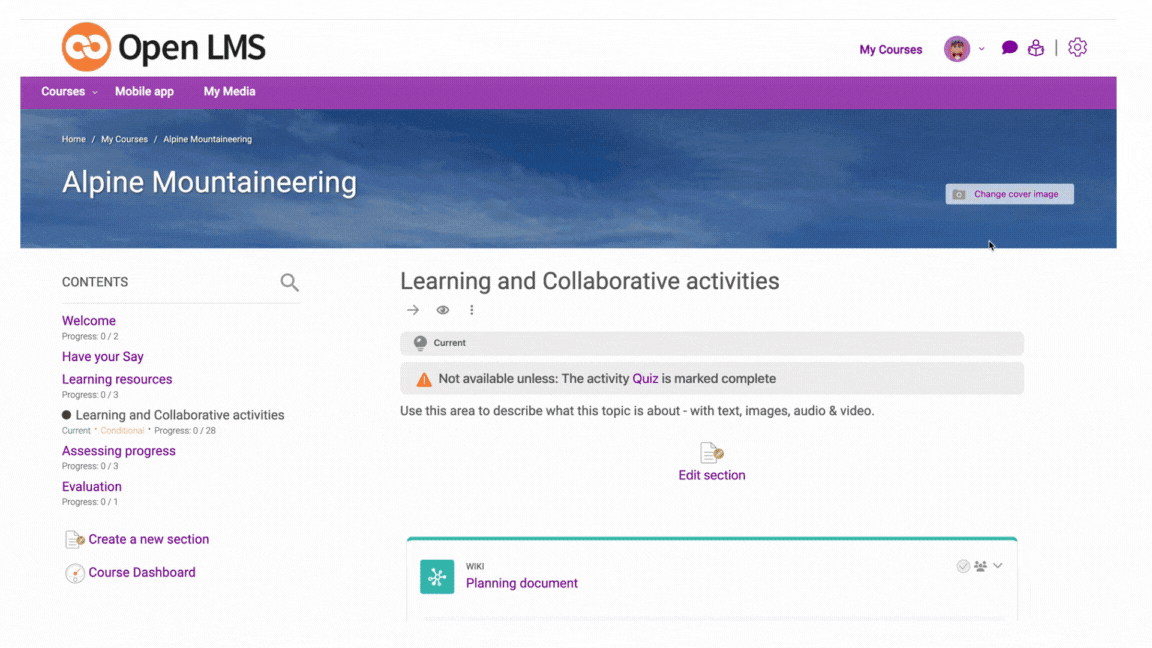Click the Assessing progress progress indicator
The width and height of the screenshot is (1152, 648).
point(92,465)
